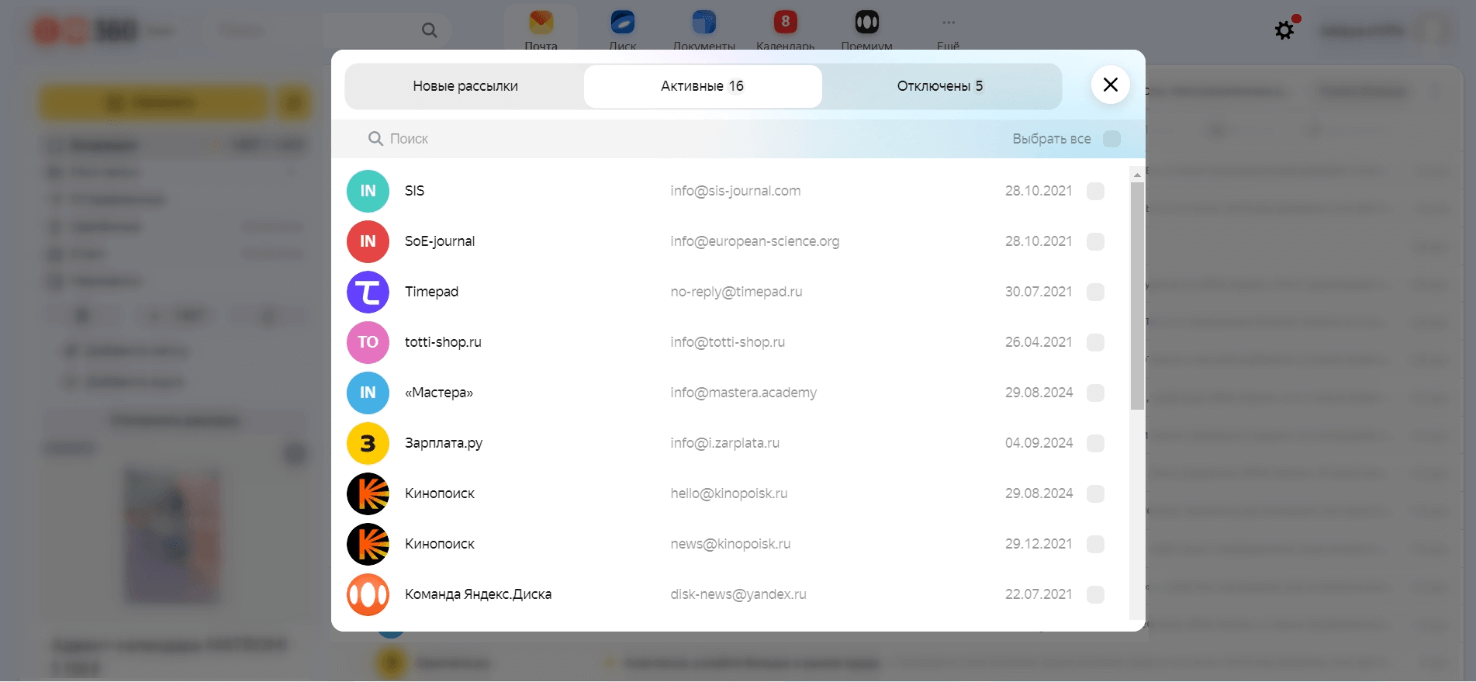This screenshot has height=682, width=1476.
Task: Click the info@sis-journal.com address
Action: [735, 191]
